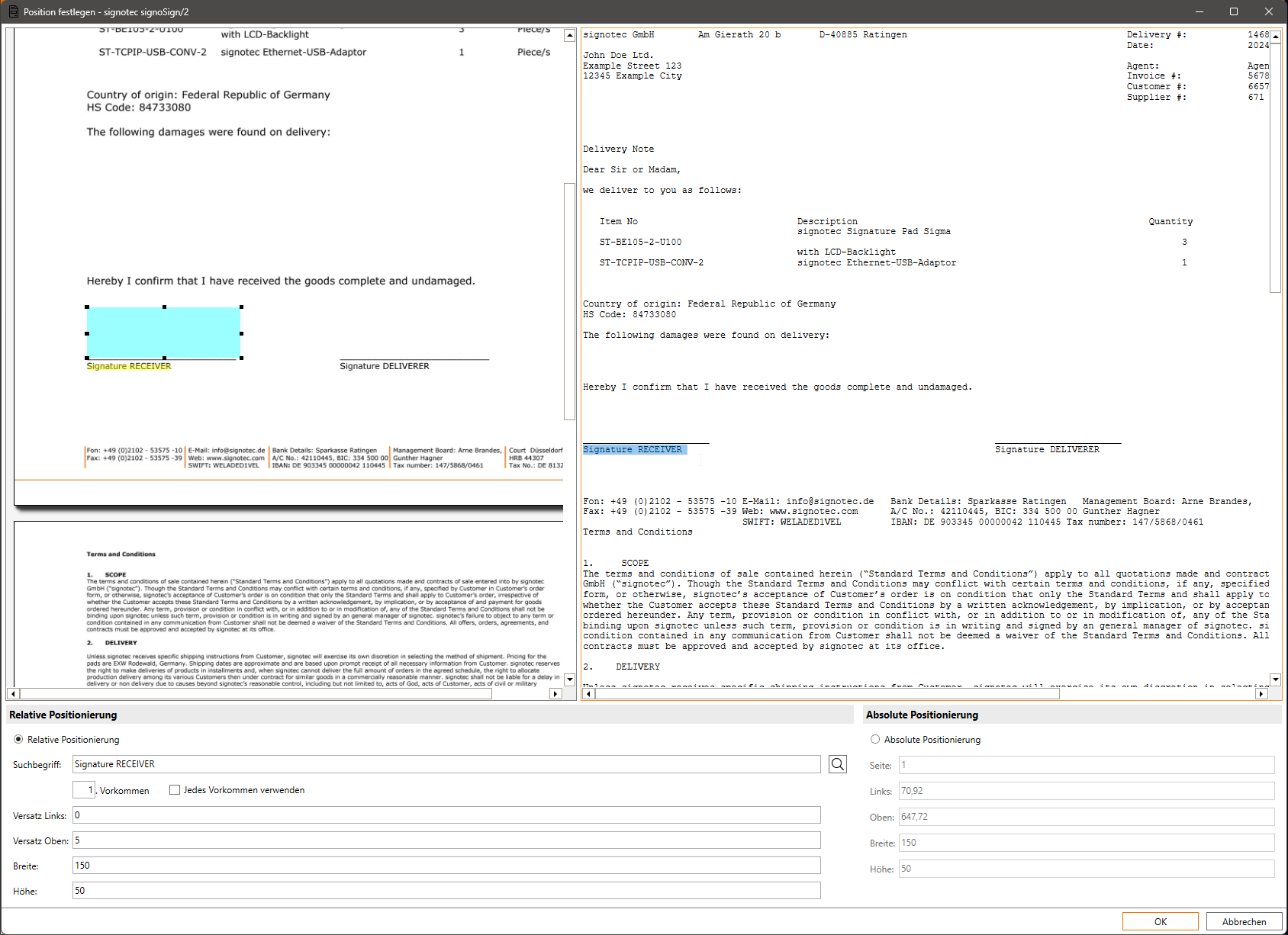Click the signoSign app icon in title bar
Viewport: 1288px width, 935px height.
(13, 11)
